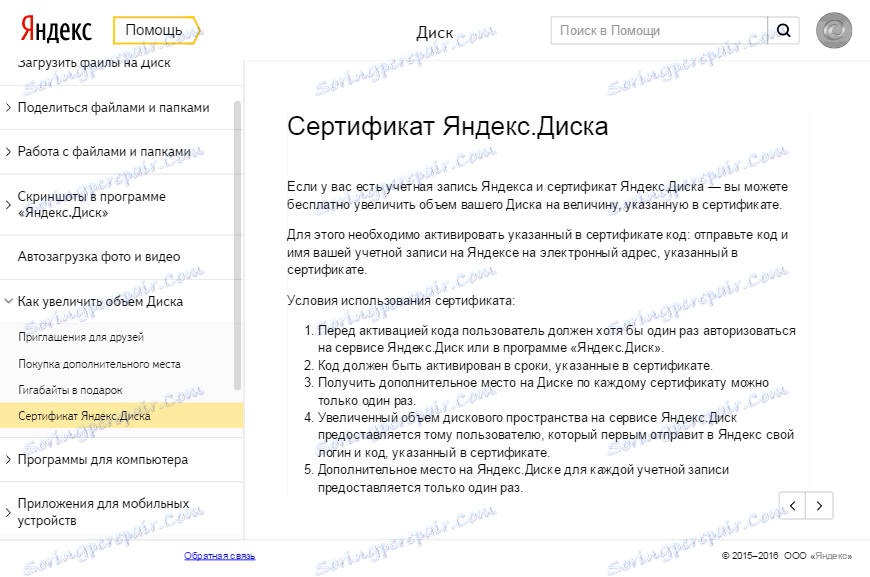870x577 pixels.
Task: Expand chevron for Скриншоты в программе
Action: click(x=8, y=204)
